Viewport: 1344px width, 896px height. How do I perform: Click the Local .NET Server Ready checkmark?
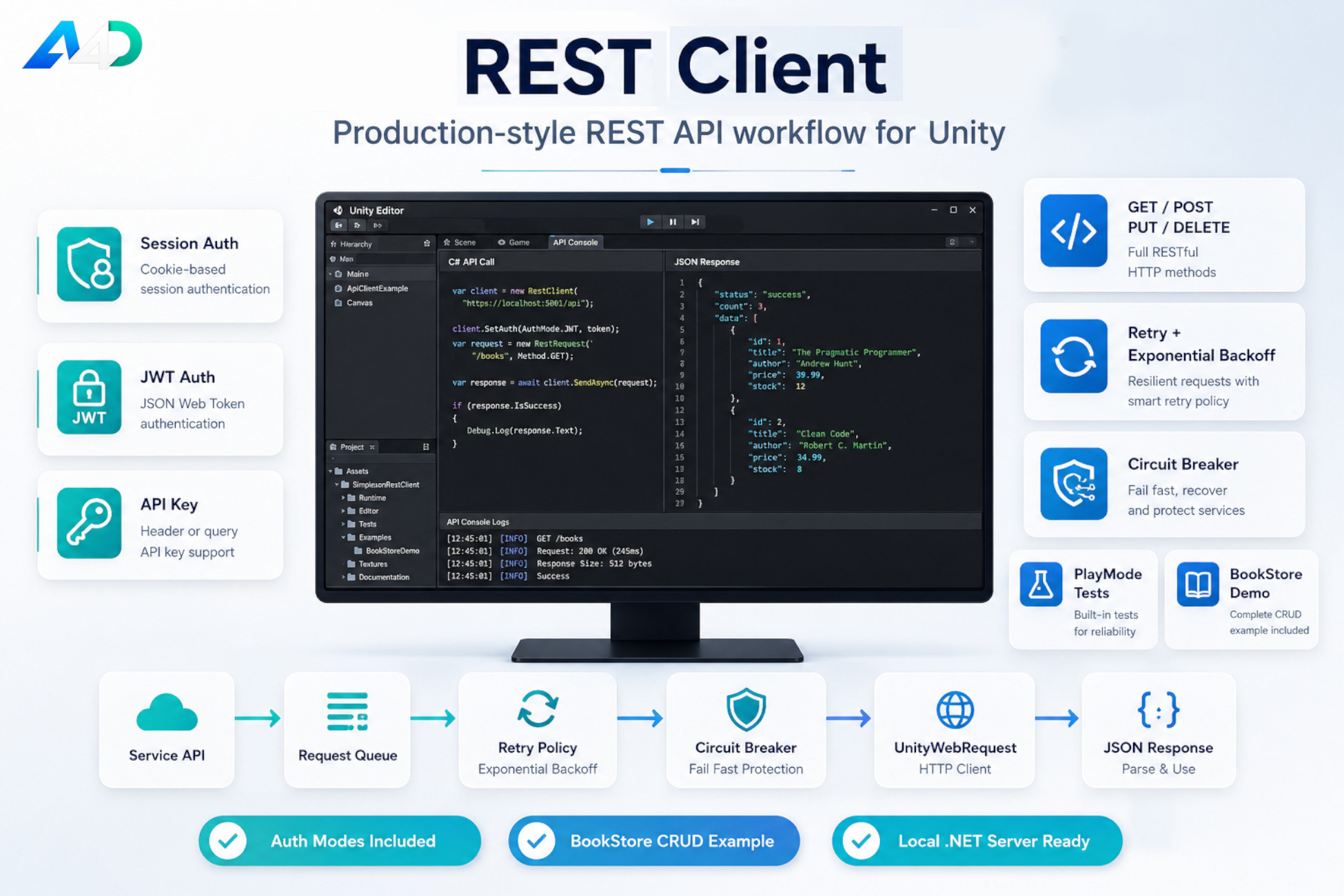861,841
